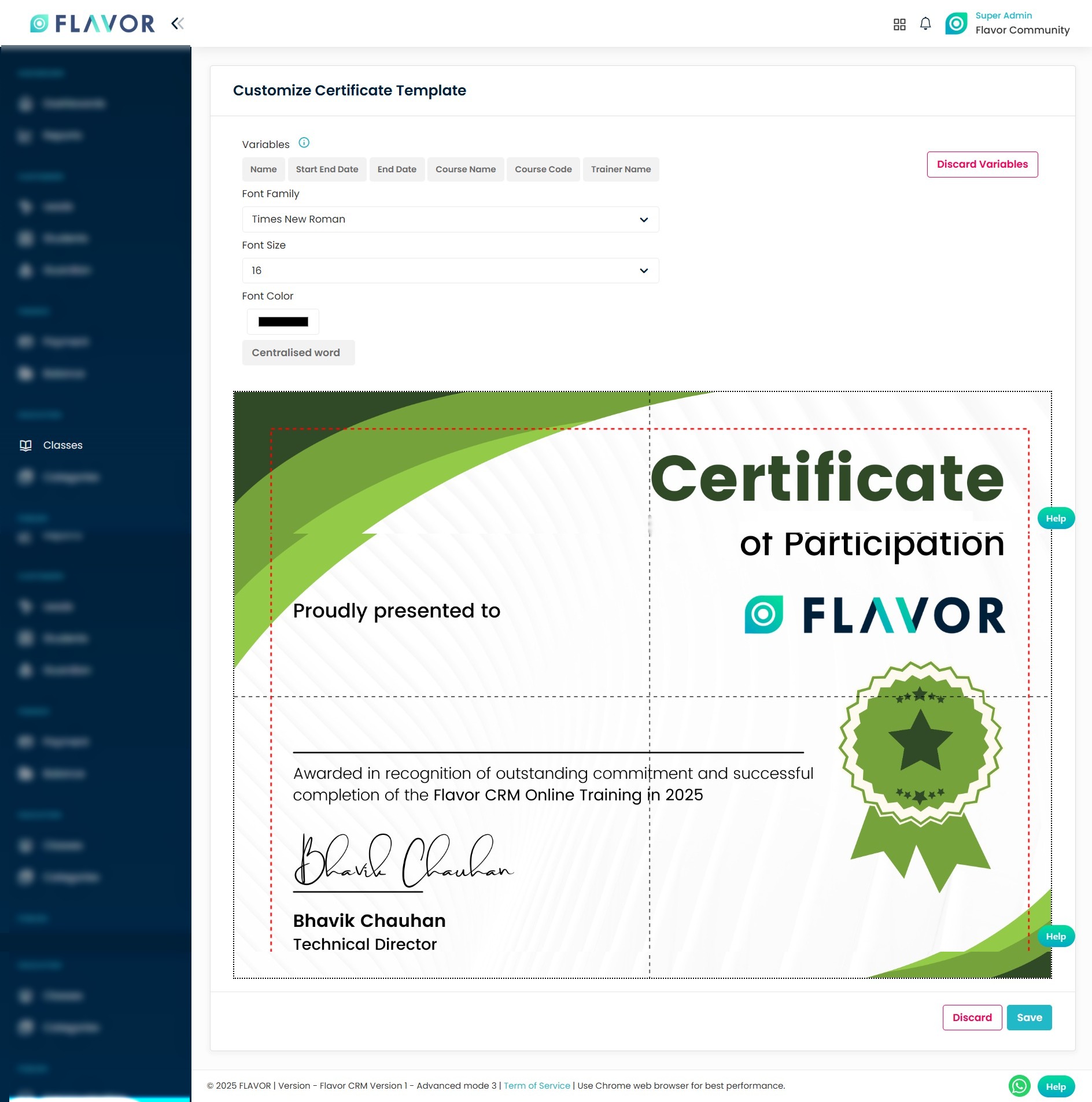
Task: Click the Flavor logo in header
Action: (93, 24)
